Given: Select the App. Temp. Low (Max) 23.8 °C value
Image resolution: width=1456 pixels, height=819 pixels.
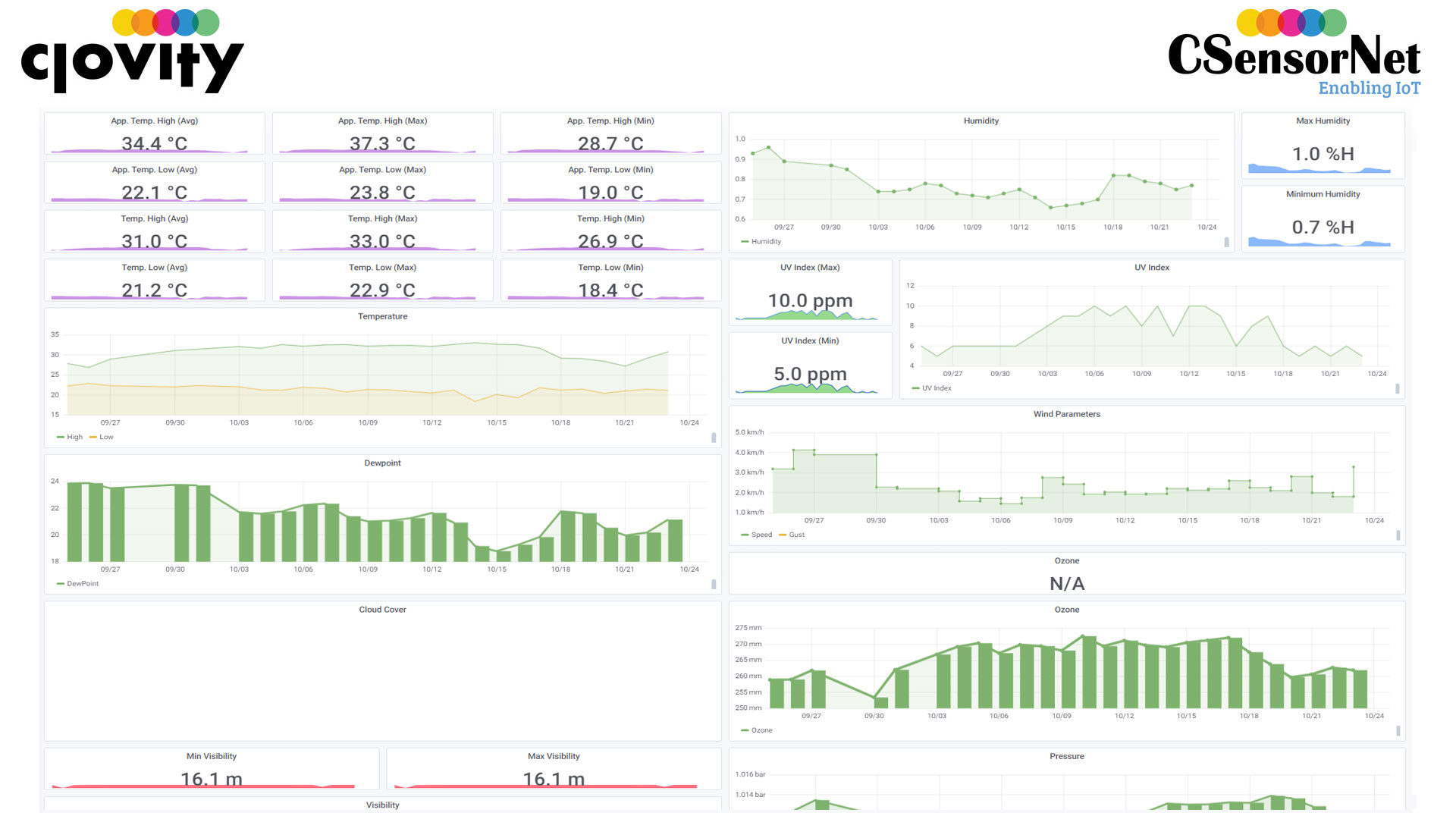Looking at the screenshot, I should coord(383,193).
